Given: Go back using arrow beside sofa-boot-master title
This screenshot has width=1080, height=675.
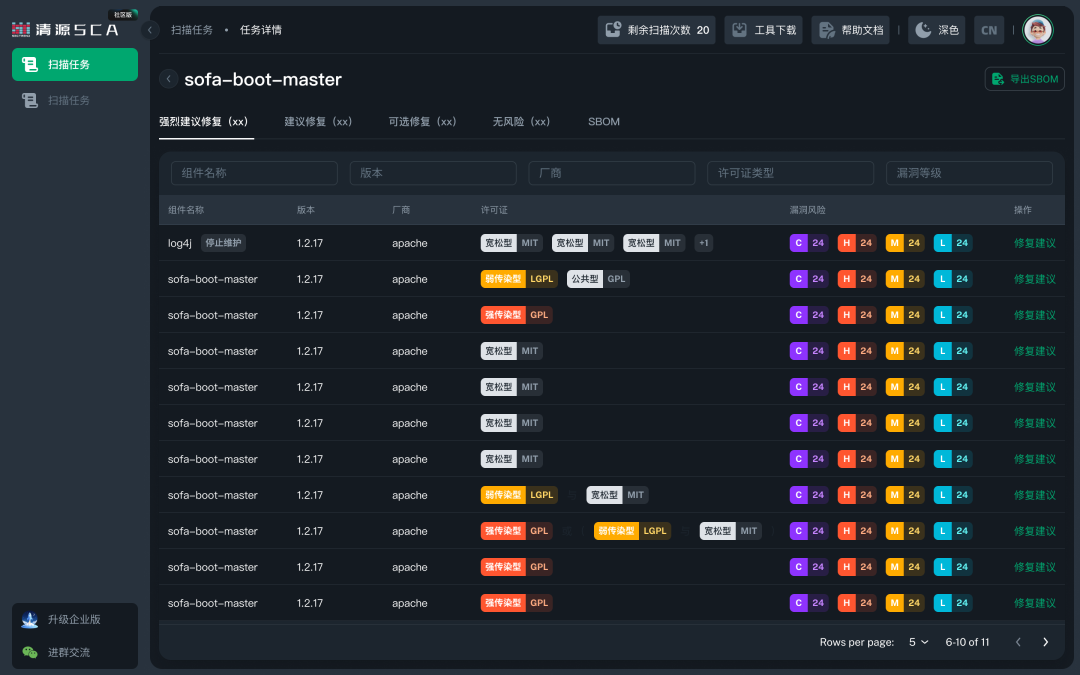Looking at the screenshot, I should [168, 79].
